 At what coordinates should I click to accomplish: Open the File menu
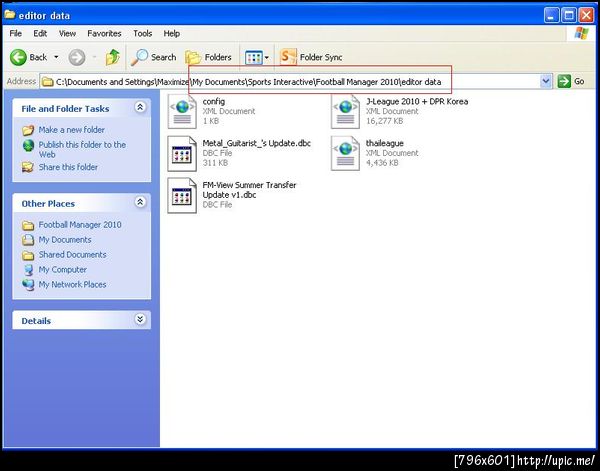[16, 34]
